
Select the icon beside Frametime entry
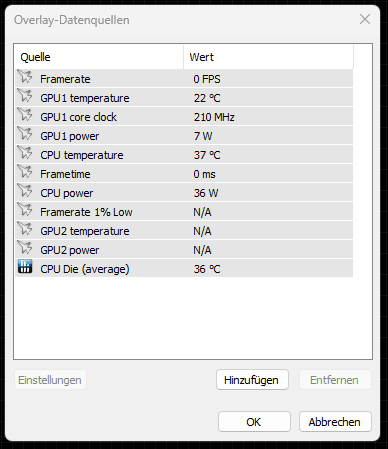tap(25, 172)
